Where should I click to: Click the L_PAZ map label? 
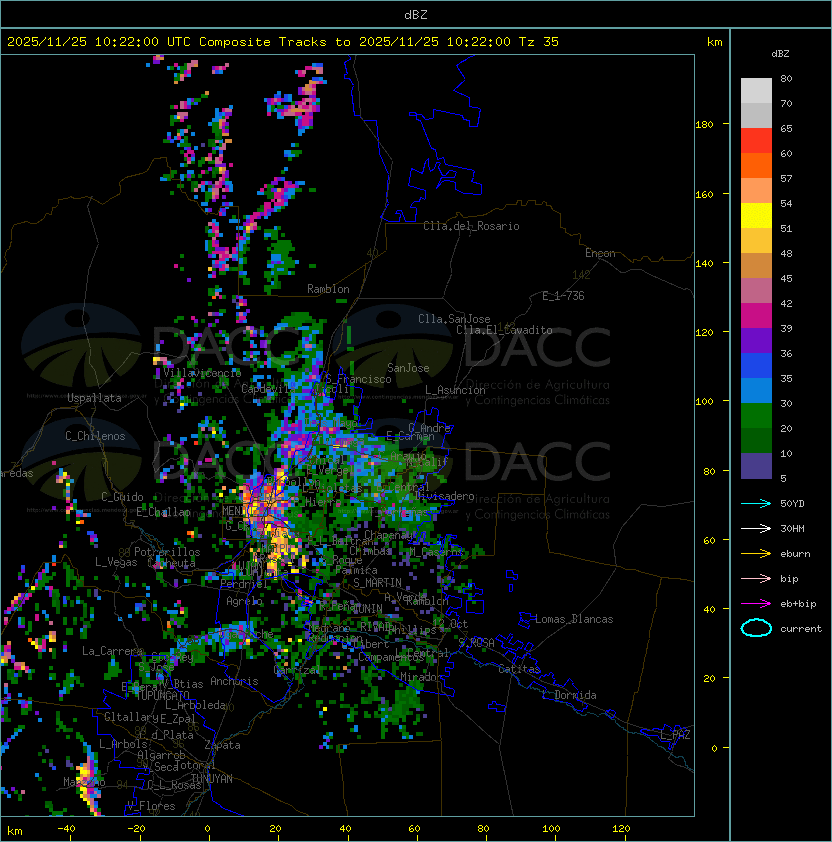click(x=675, y=735)
